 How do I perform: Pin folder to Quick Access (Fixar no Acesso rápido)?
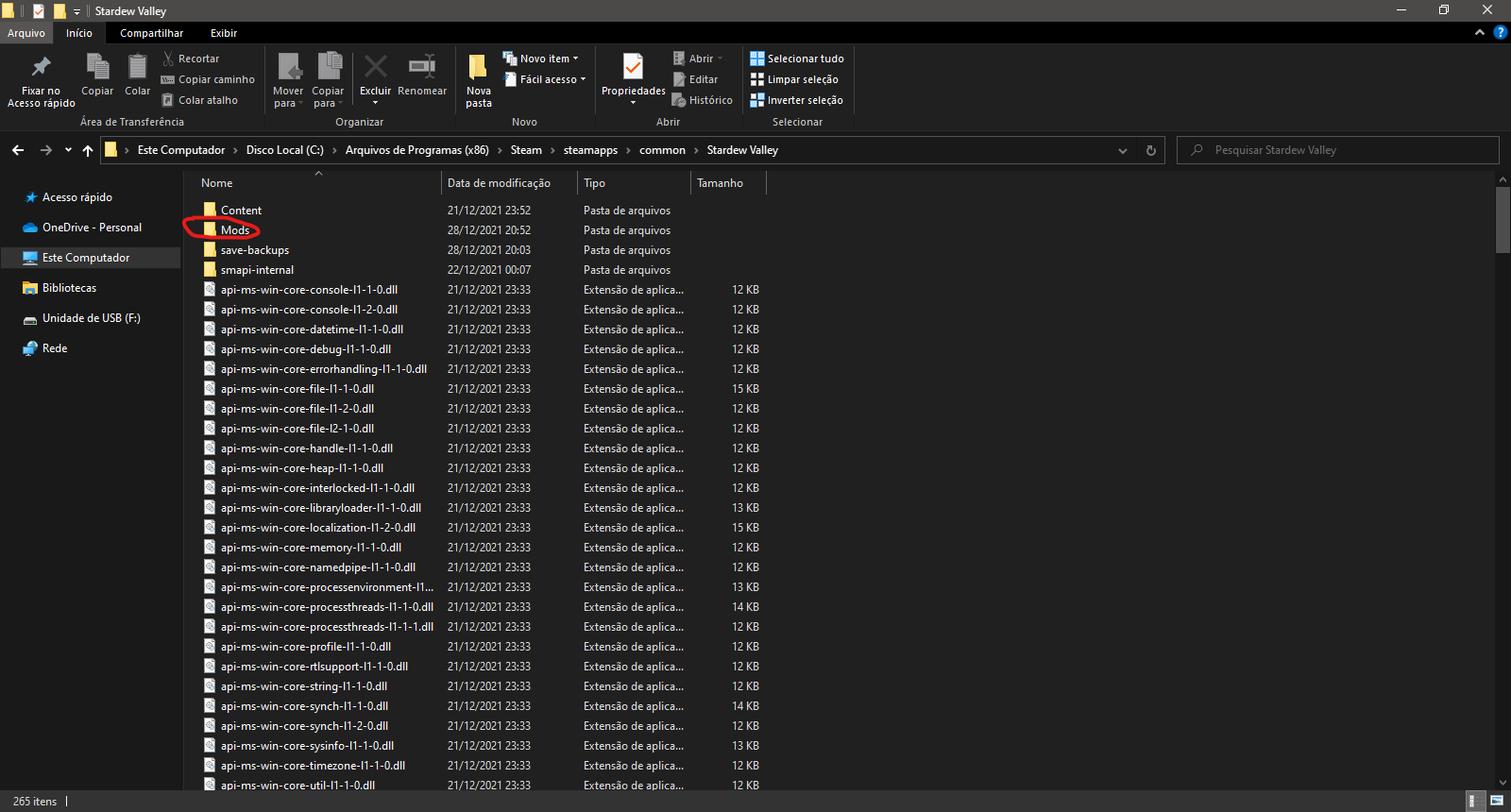click(41, 81)
